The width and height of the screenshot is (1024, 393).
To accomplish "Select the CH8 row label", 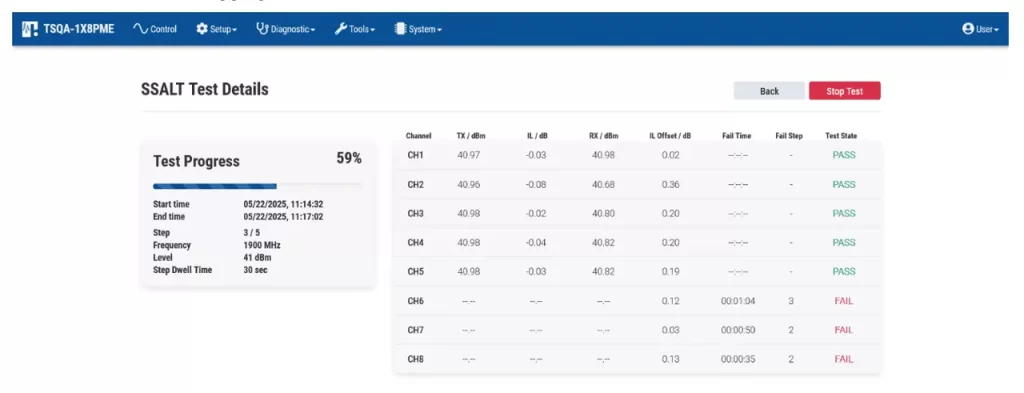I will 416,359.
